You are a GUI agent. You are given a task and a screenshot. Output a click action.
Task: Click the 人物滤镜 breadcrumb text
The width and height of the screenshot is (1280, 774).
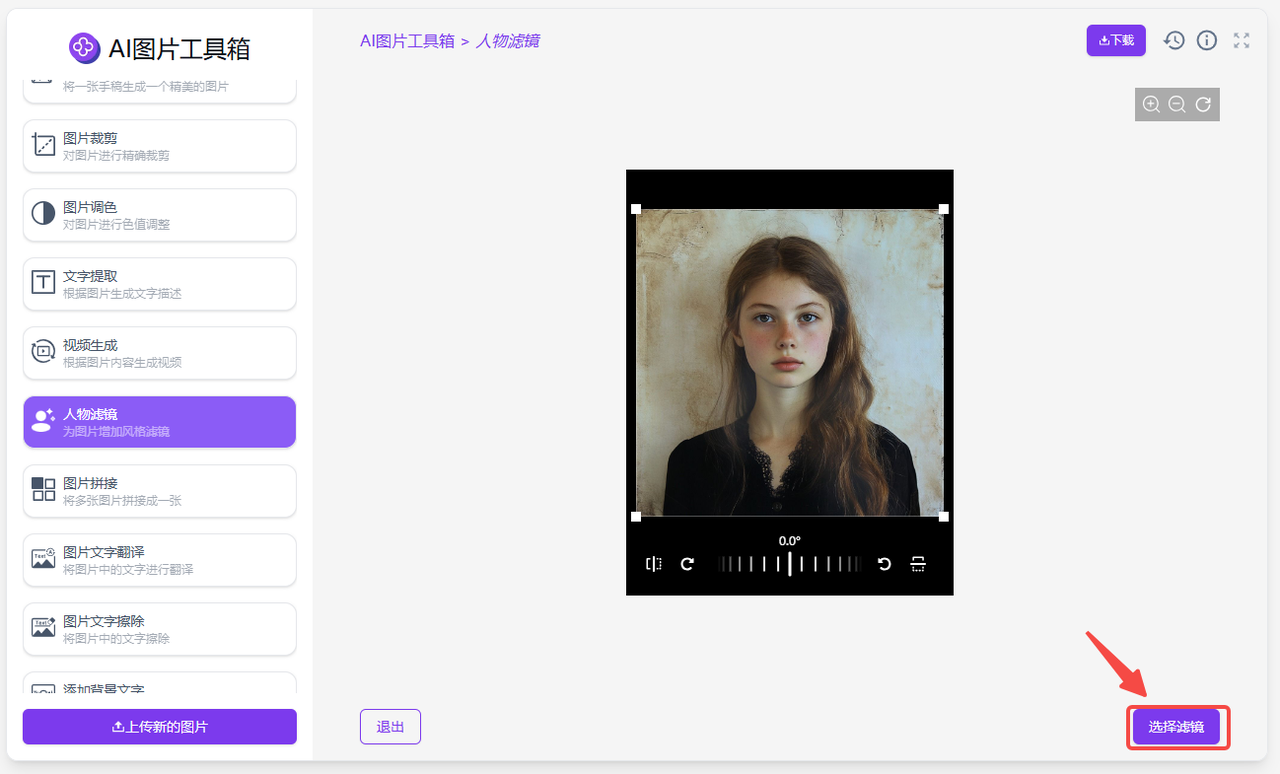508,41
